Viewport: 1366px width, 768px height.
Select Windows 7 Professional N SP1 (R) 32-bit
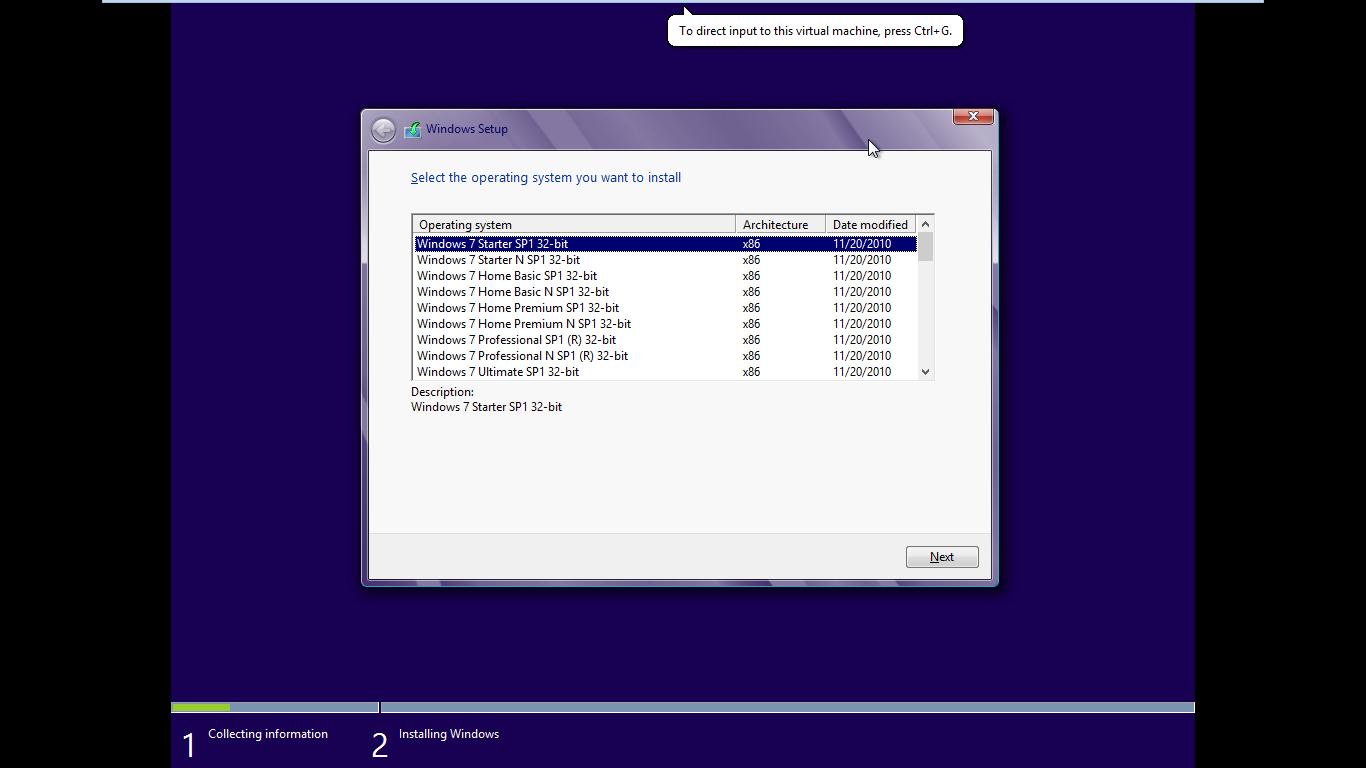pyautogui.click(x=665, y=356)
